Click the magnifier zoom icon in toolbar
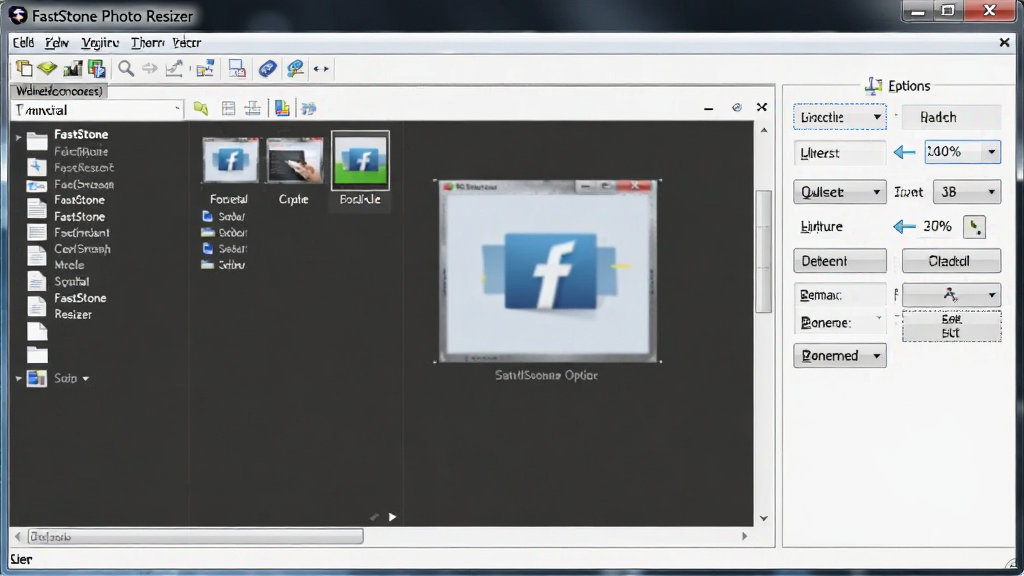The image size is (1024, 576). click(x=126, y=68)
